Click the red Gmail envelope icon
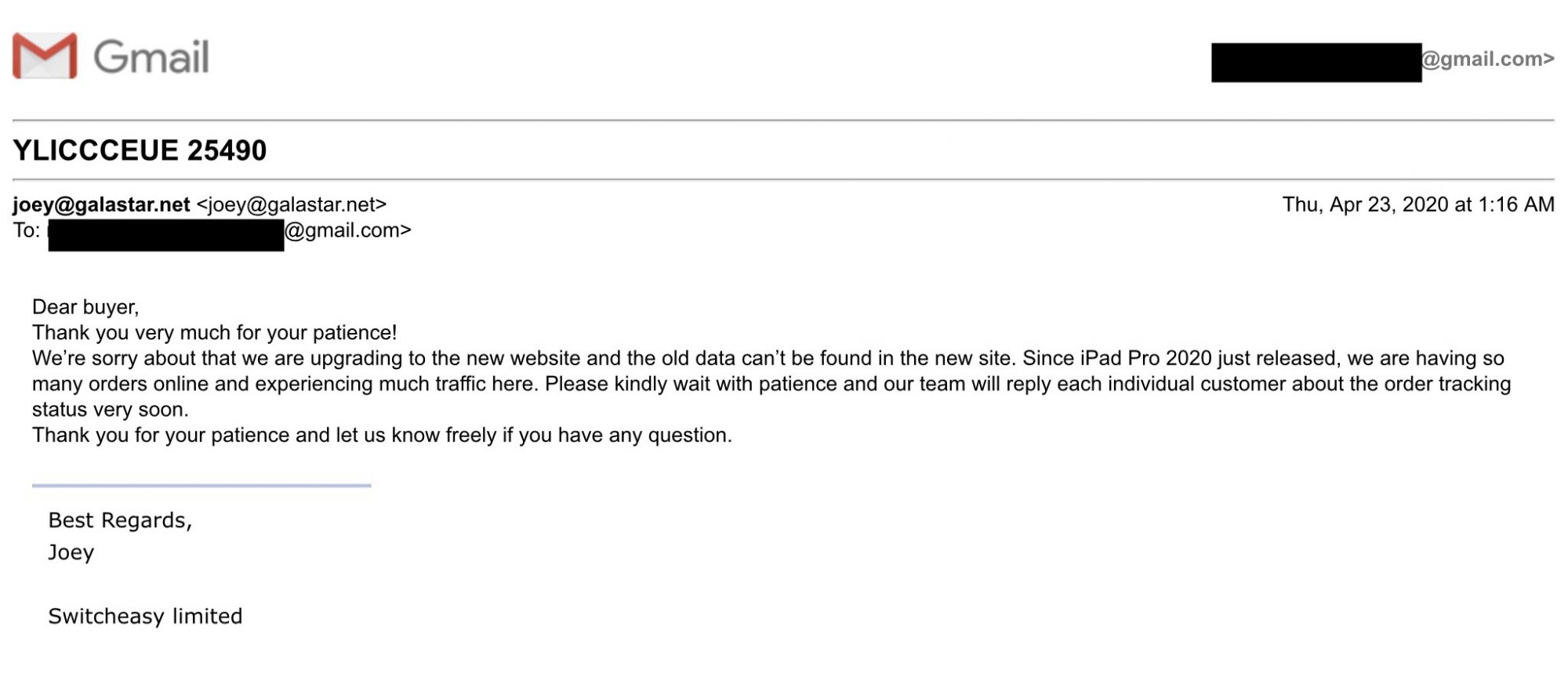This screenshot has height=673, width=1568. click(x=45, y=56)
